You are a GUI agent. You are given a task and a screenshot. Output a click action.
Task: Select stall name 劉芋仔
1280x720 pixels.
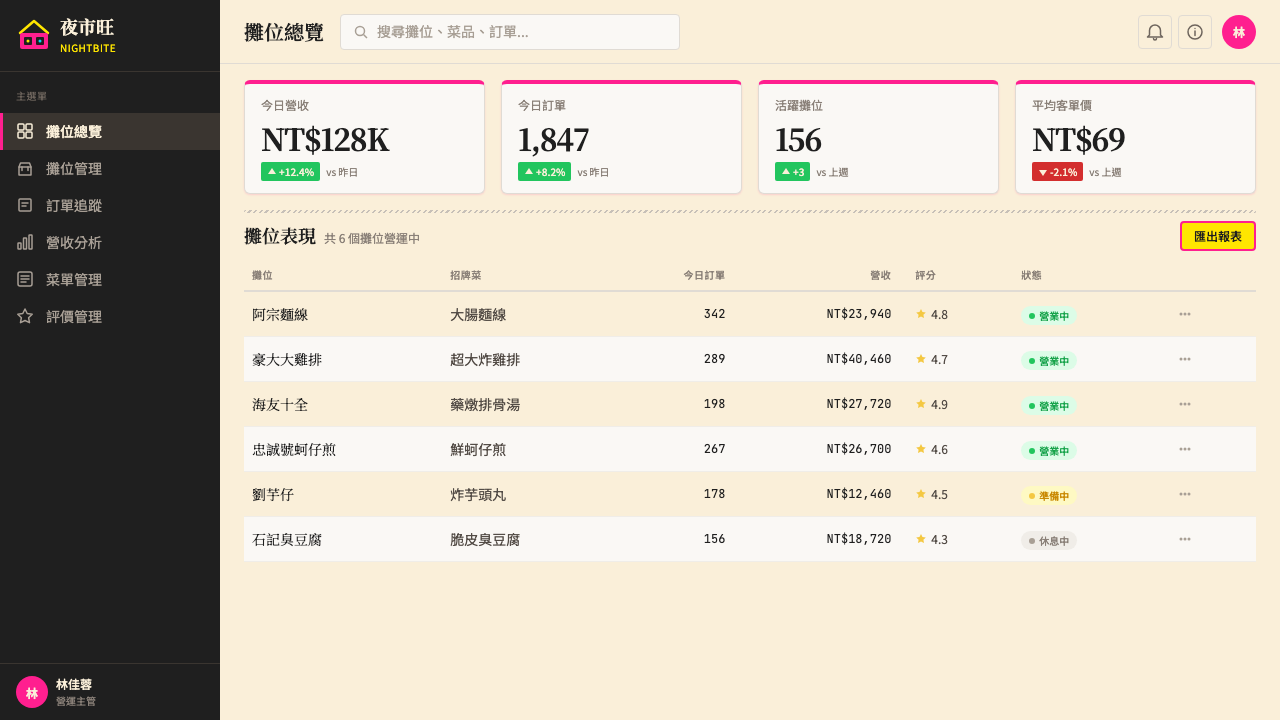(x=273, y=494)
